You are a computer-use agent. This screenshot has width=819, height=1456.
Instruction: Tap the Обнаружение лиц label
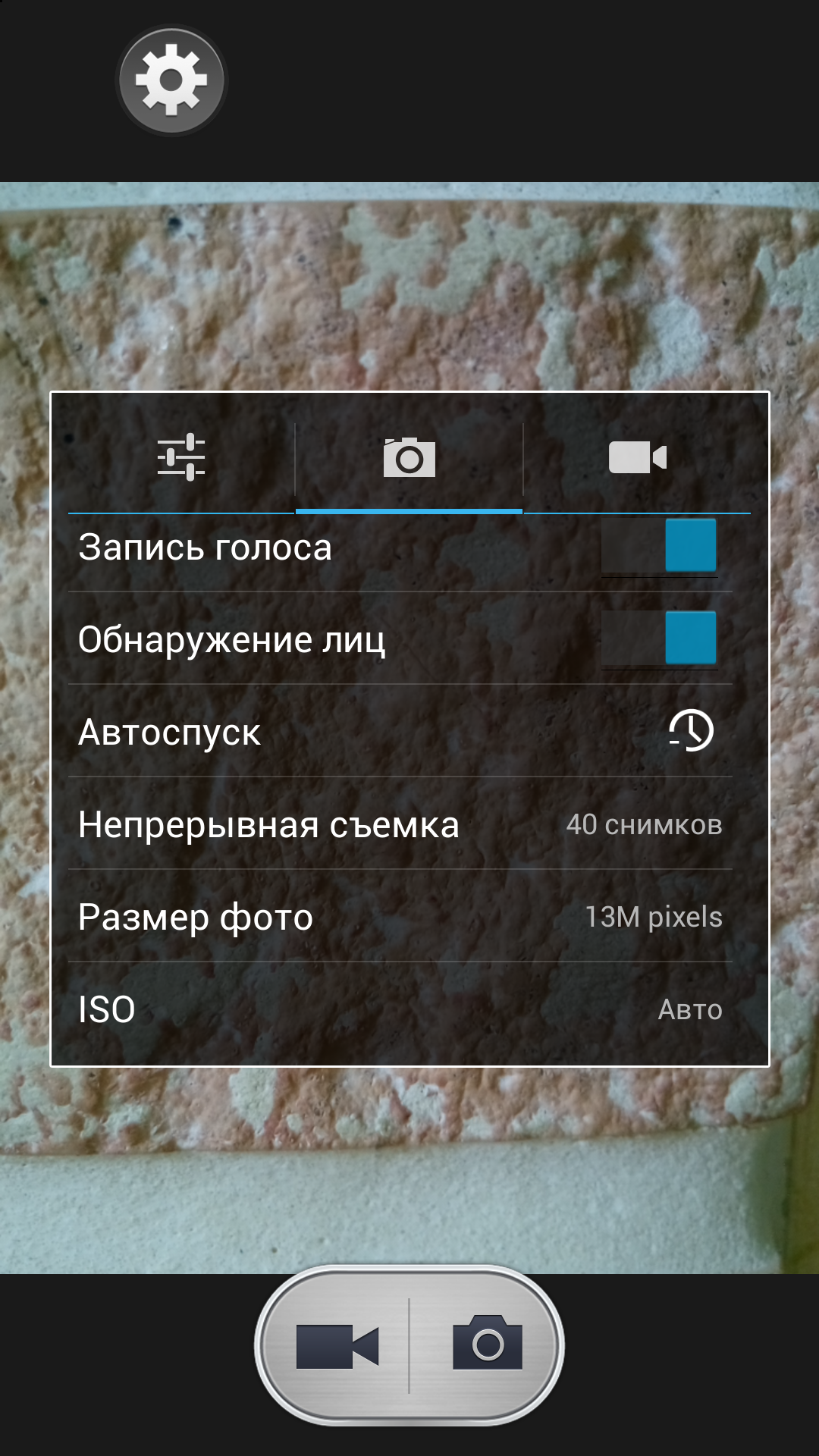tap(232, 640)
